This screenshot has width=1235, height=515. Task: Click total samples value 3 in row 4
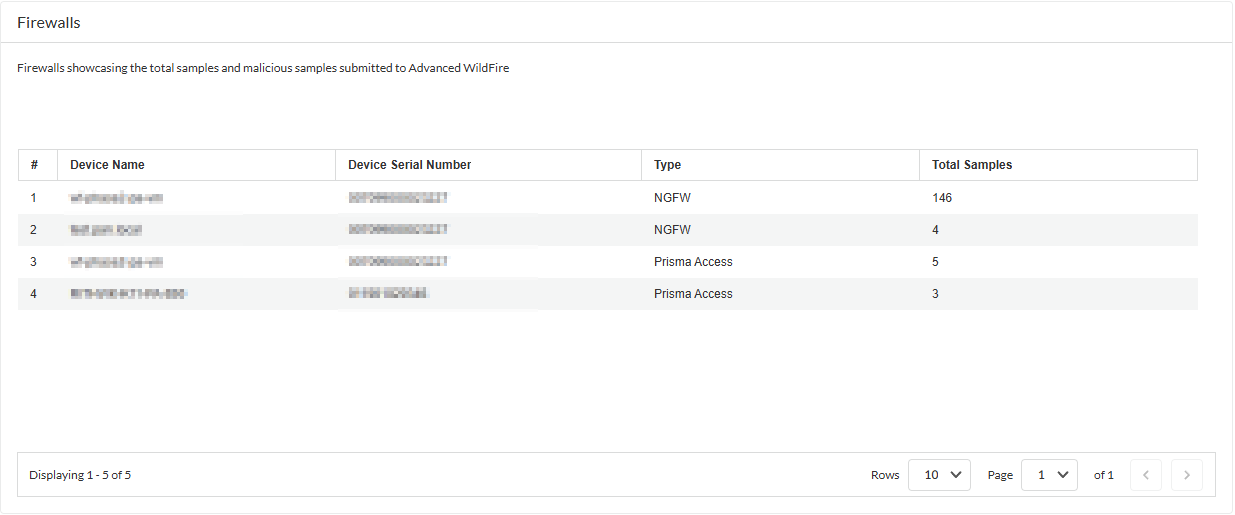936,294
